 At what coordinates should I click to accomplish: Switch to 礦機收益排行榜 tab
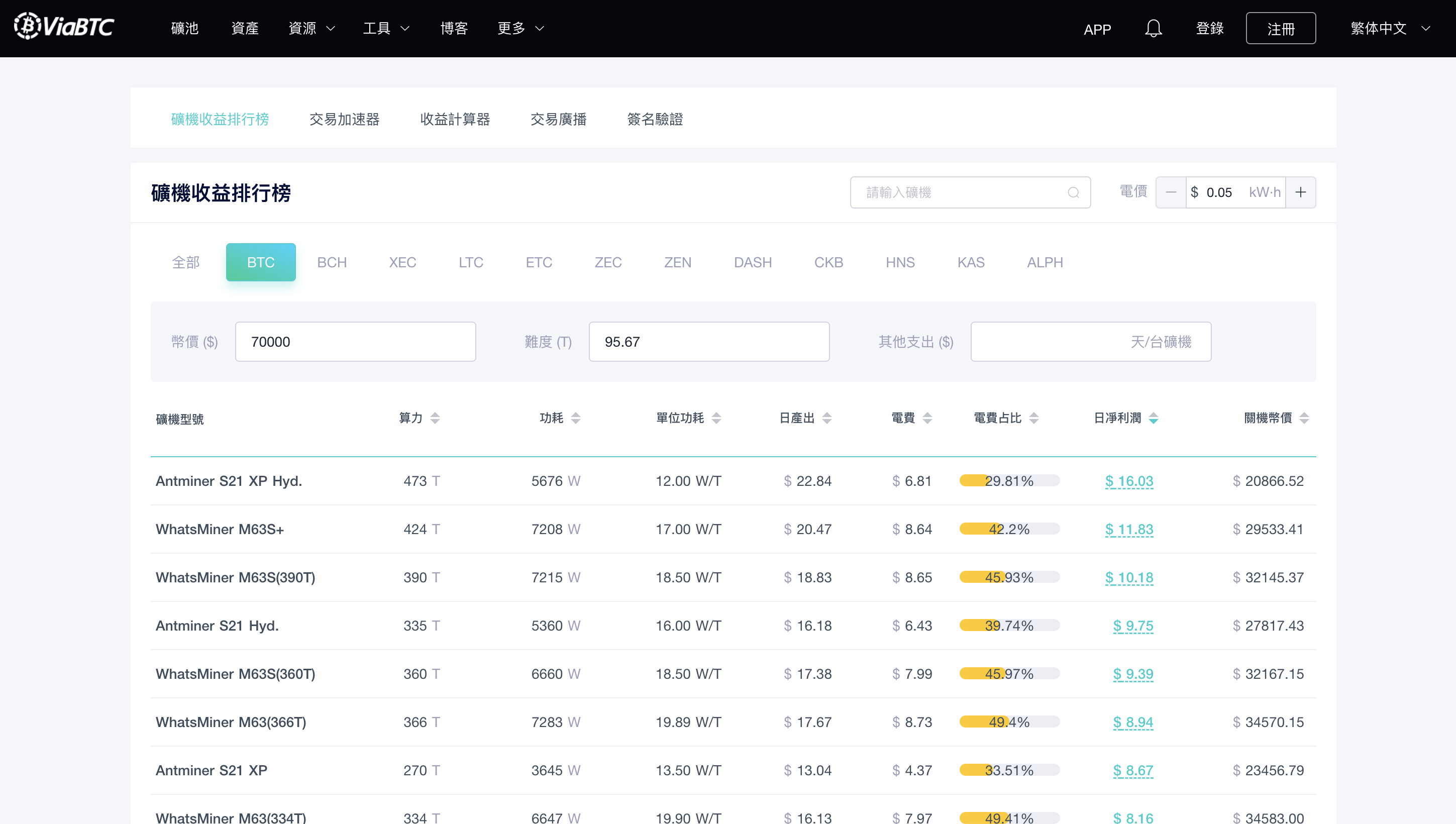click(220, 120)
